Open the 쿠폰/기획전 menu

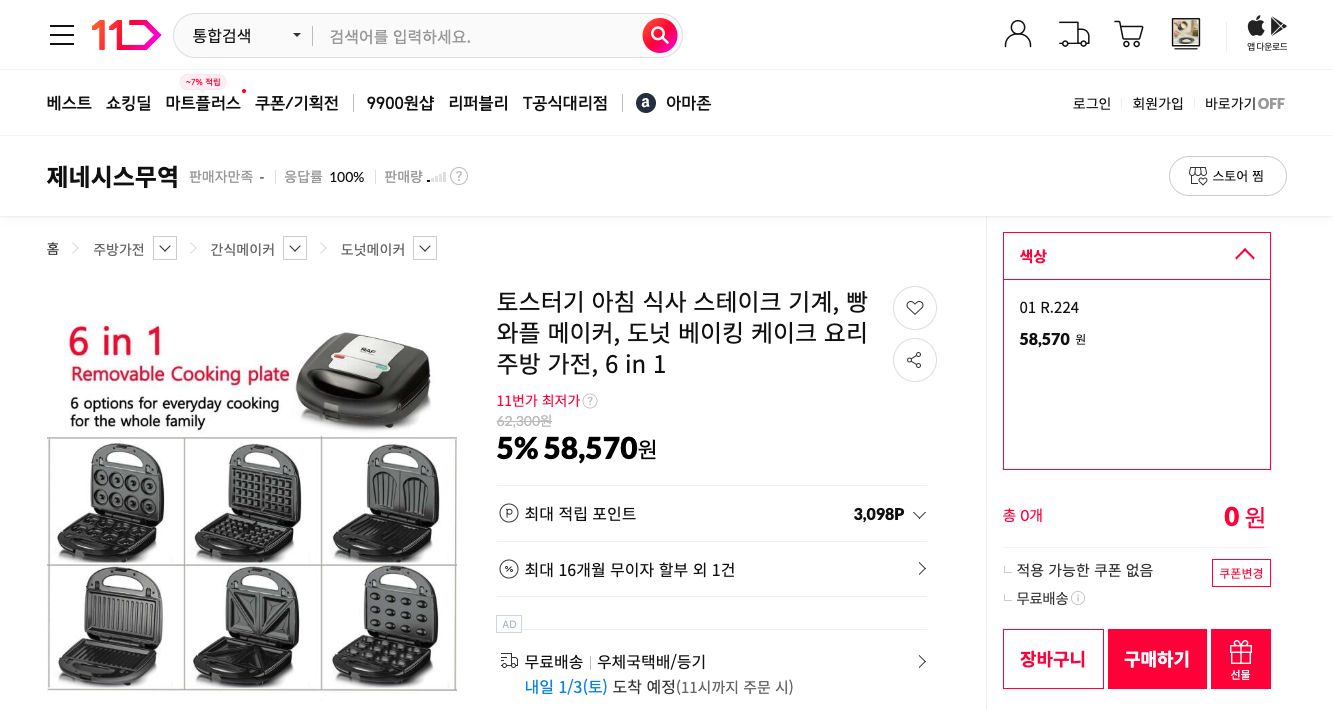click(296, 103)
